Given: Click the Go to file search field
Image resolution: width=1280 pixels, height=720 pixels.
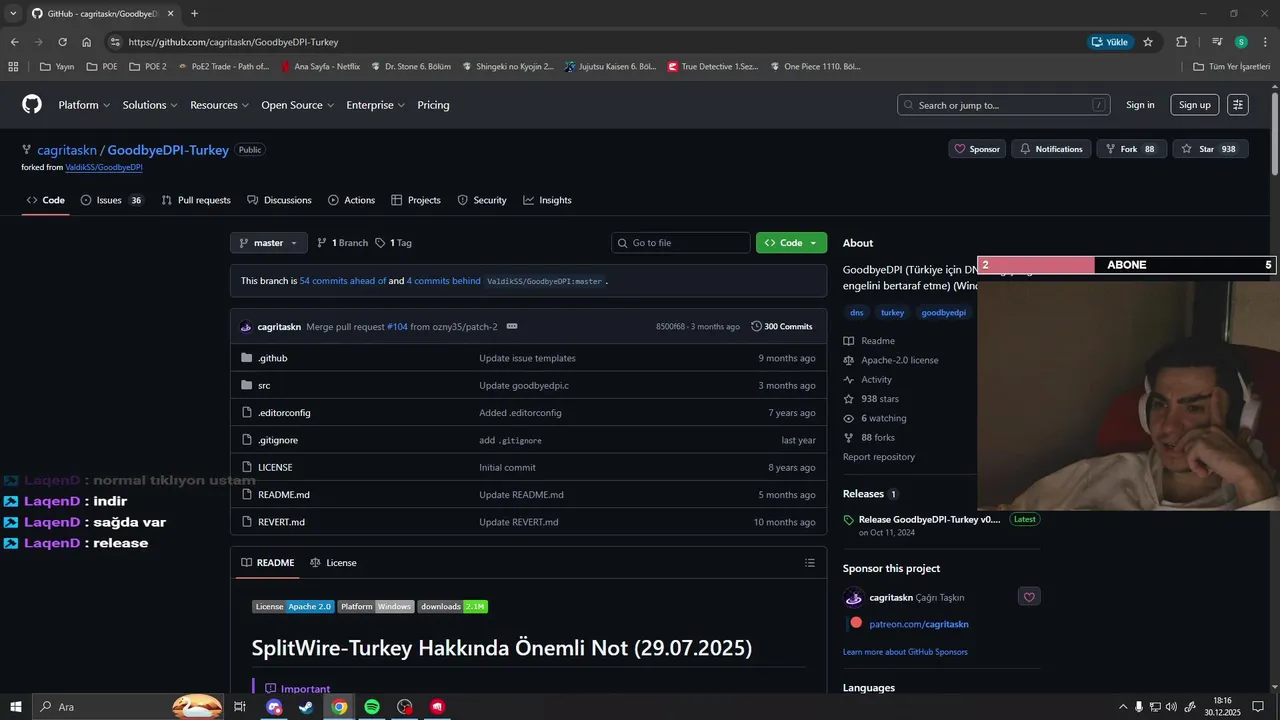Looking at the screenshot, I should (681, 243).
